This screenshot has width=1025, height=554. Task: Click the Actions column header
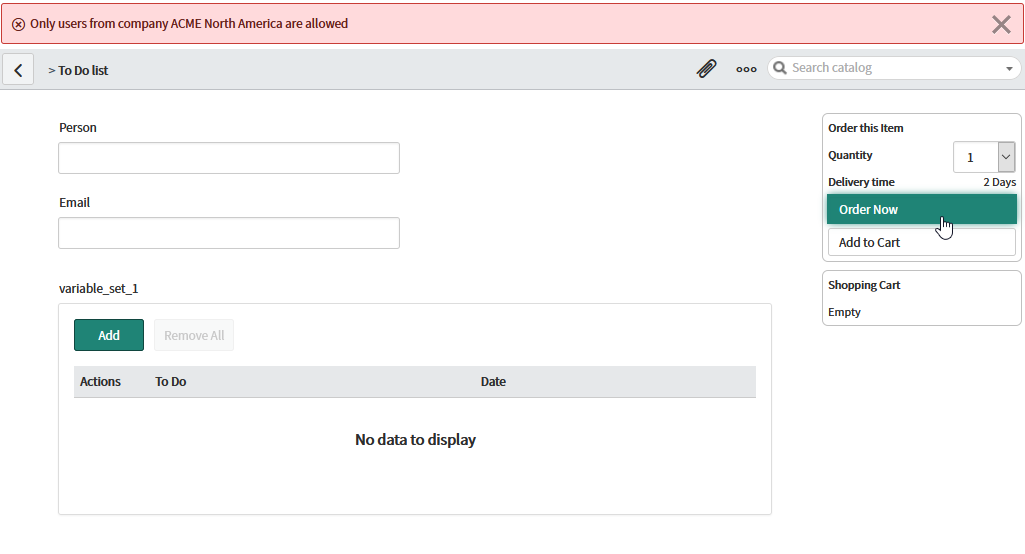pyautogui.click(x=100, y=382)
